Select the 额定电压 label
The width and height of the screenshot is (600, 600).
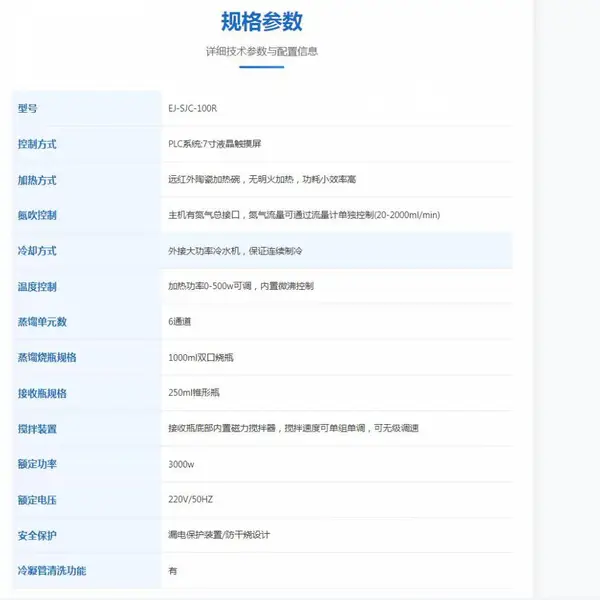(x=37, y=500)
